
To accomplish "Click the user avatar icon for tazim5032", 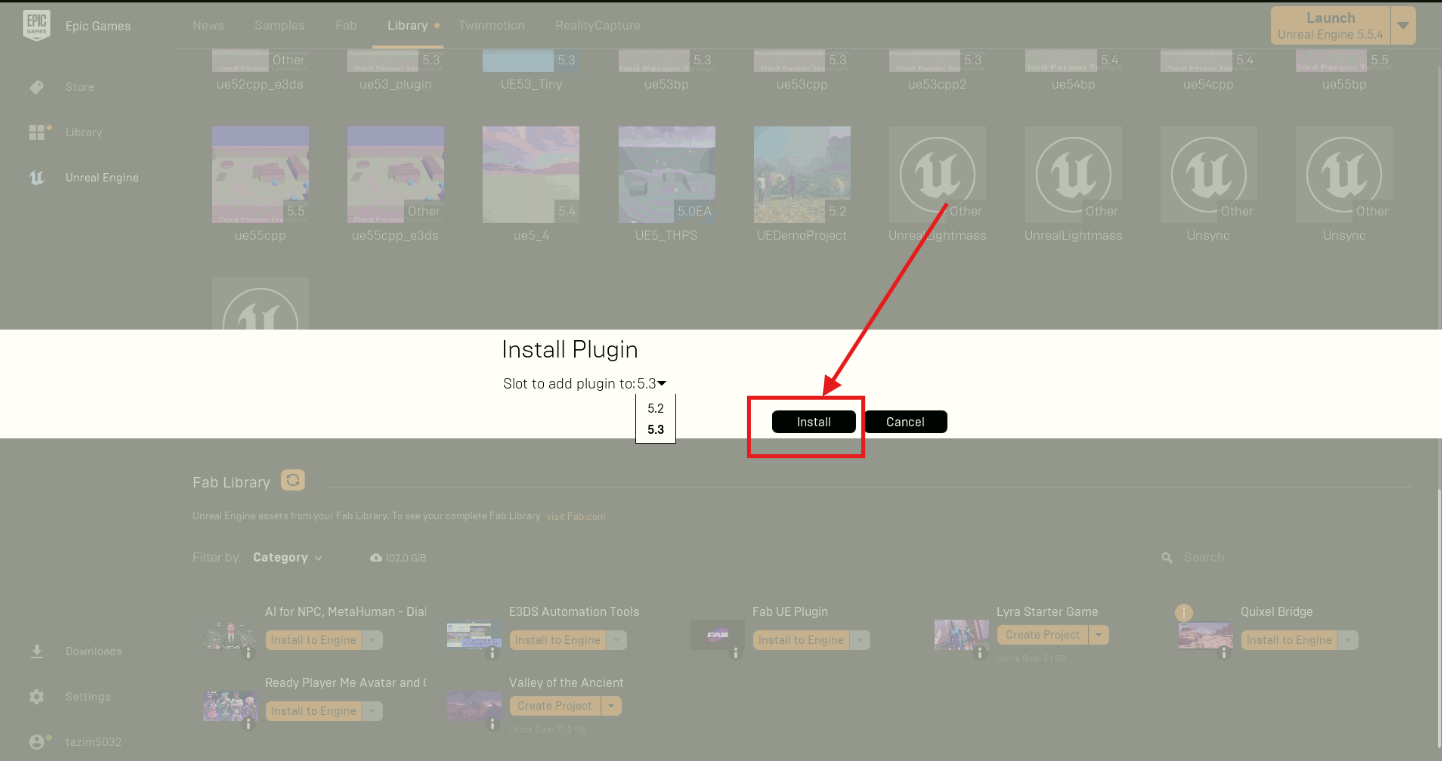I will click(x=37, y=742).
